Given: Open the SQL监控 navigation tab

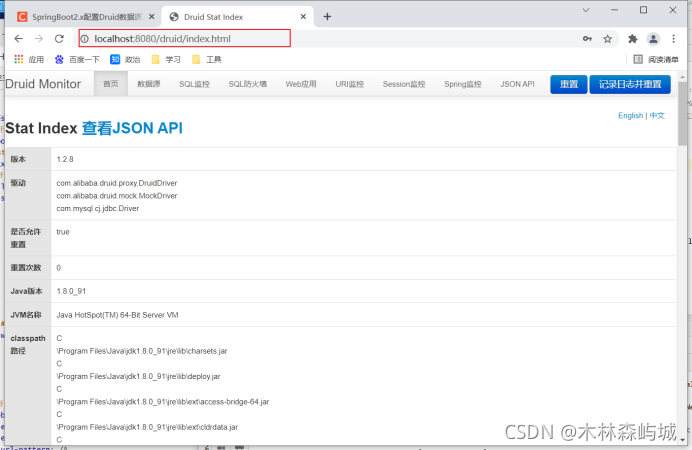Looking at the screenshot, I should tap(194, 84).
